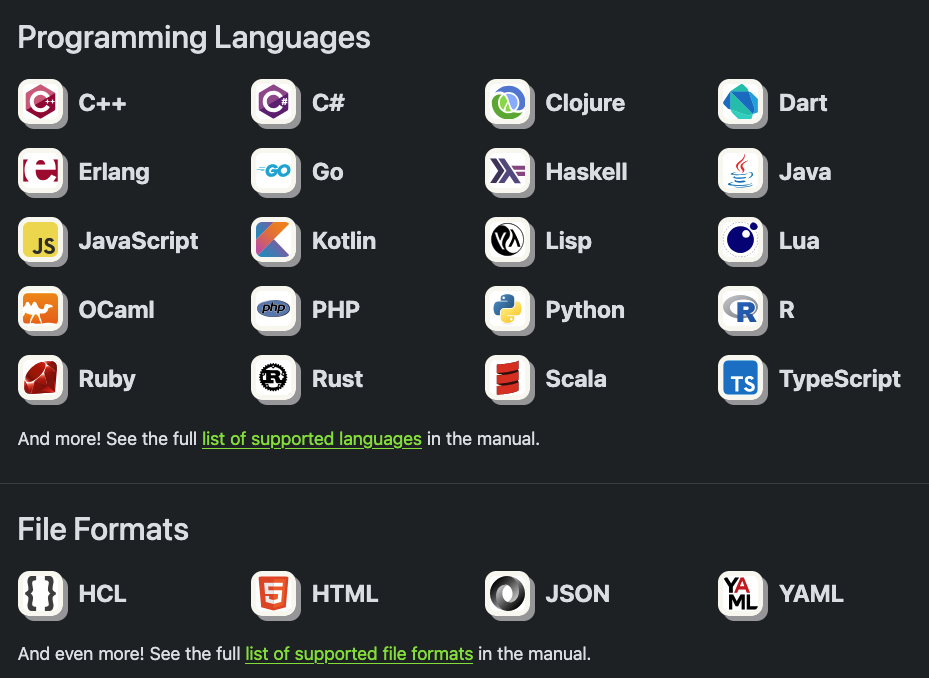
Task: Click the blue TS TypeScript icon
Action: 741,378
